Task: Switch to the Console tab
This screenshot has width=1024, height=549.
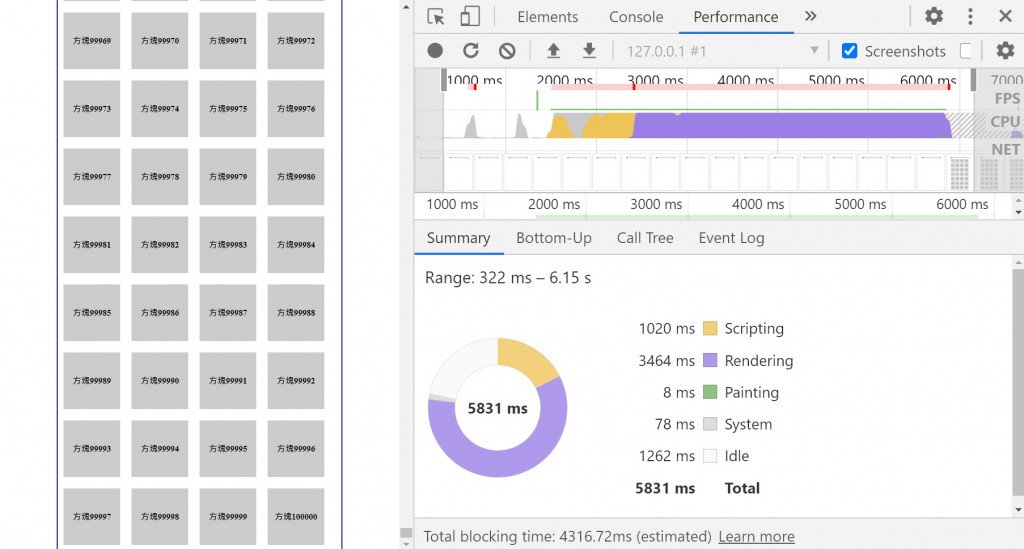Action: [636, 17]
